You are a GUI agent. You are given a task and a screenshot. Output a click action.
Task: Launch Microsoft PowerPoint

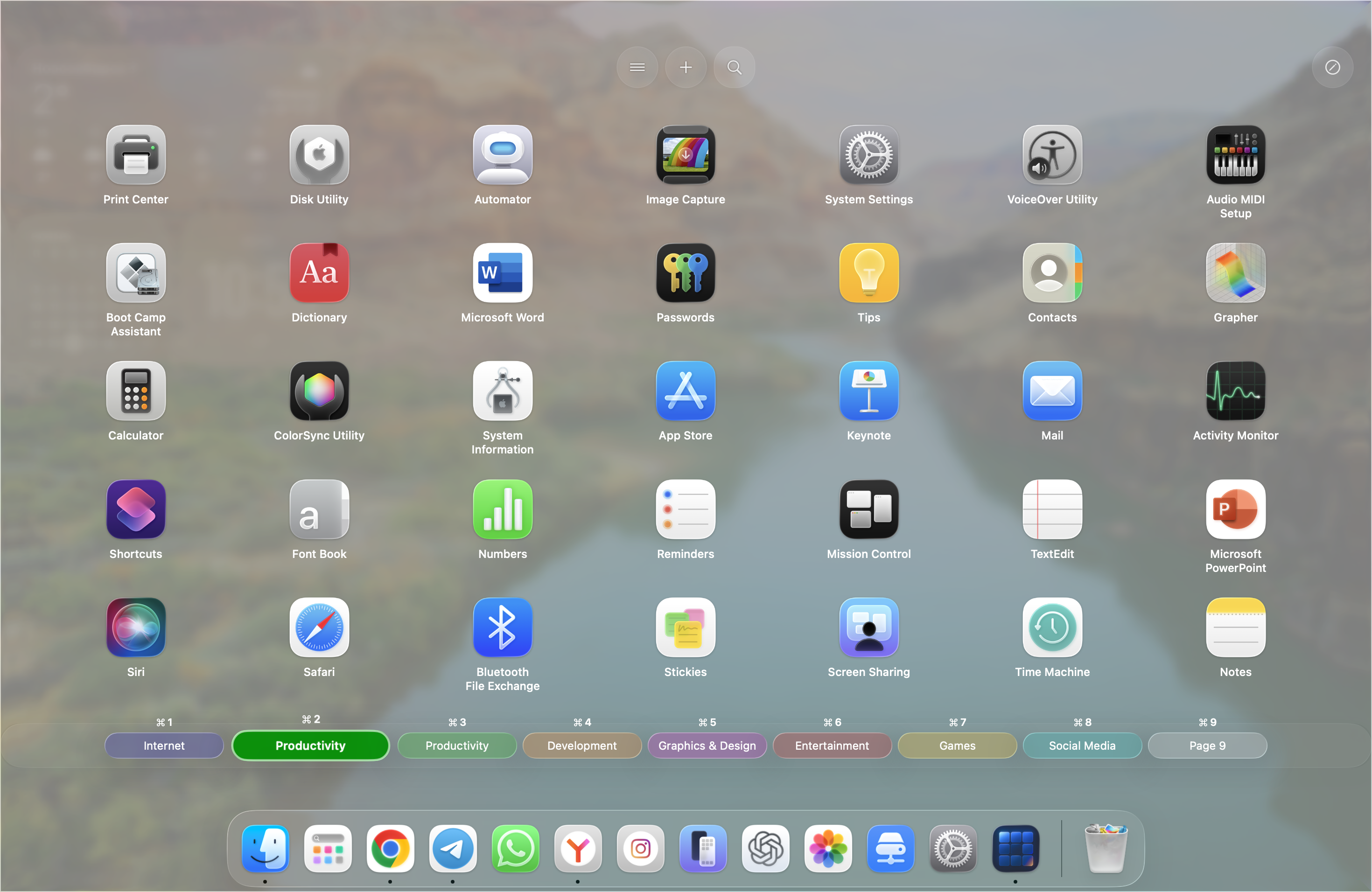coord(1235,509)
